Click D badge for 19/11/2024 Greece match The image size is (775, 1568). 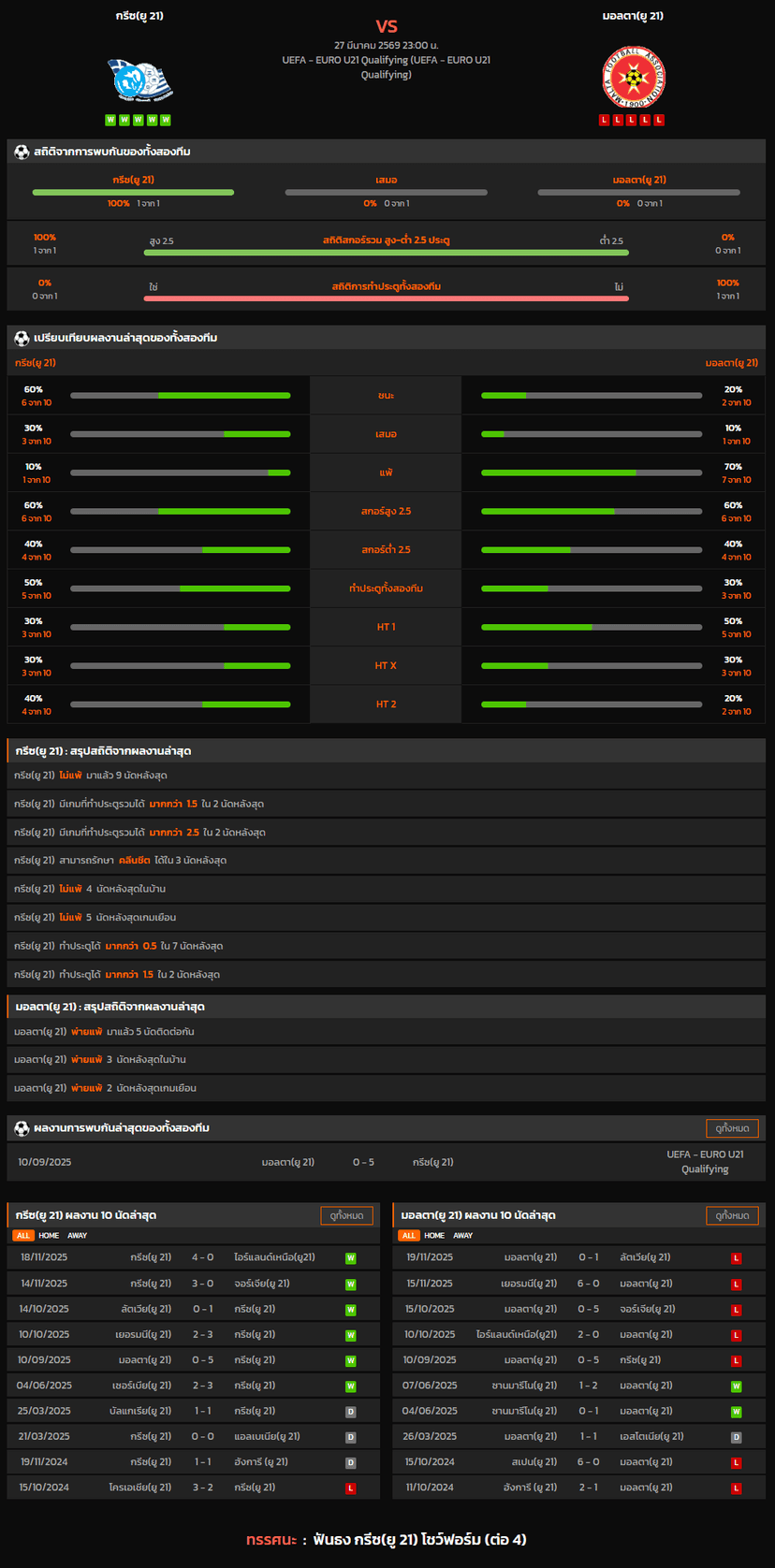[x=351, y=1462]
